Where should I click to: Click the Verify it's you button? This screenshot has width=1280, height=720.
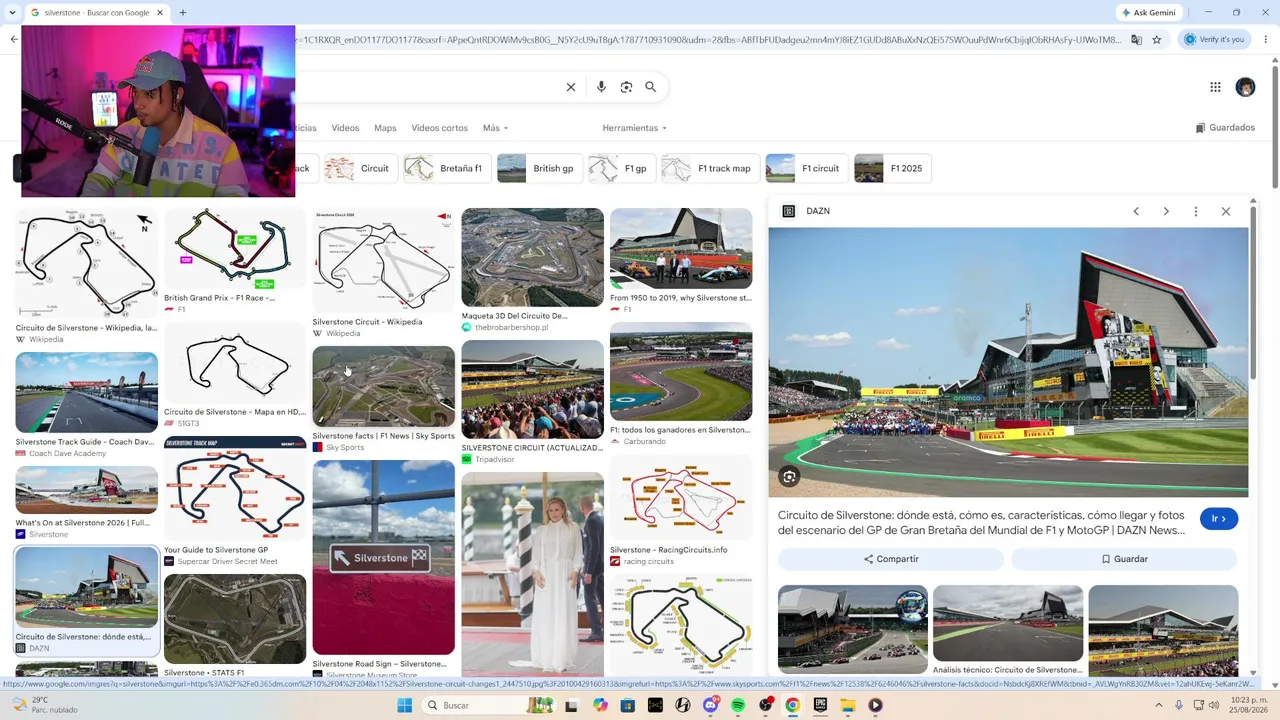pyautogui.click(x=1215, y=40)
